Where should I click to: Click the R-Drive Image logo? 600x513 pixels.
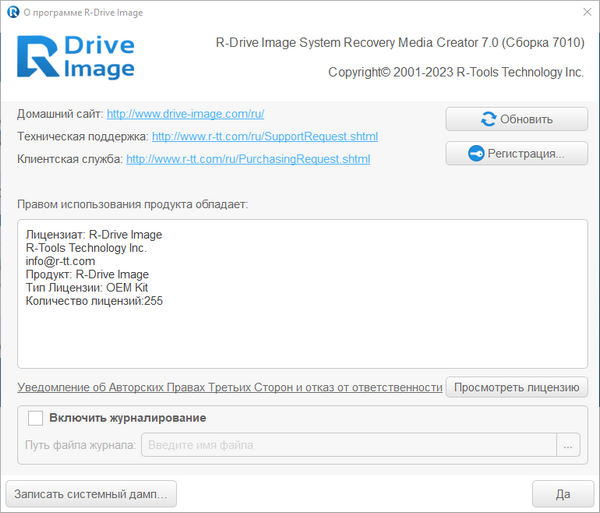[x=76, y=57]
